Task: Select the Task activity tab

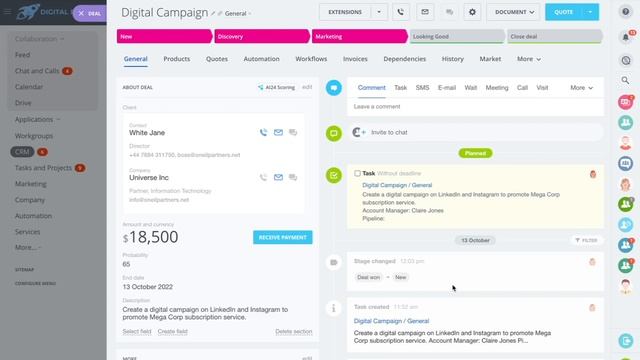Action: [400, 88]
